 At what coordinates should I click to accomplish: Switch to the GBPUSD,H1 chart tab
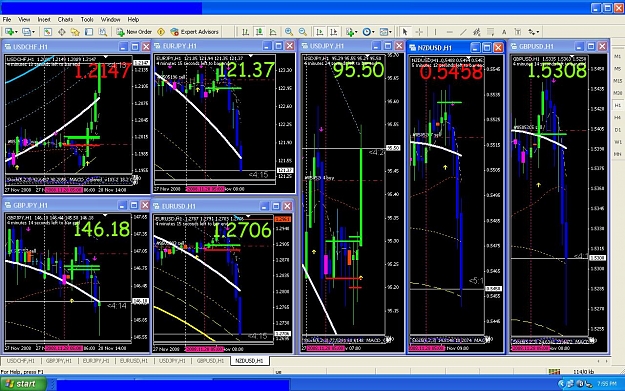[x=210, y=361]
